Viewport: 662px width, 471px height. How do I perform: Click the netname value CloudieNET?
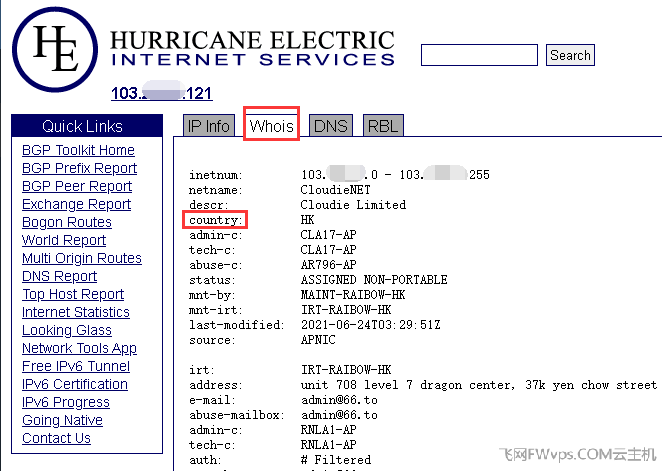point(335,190)
